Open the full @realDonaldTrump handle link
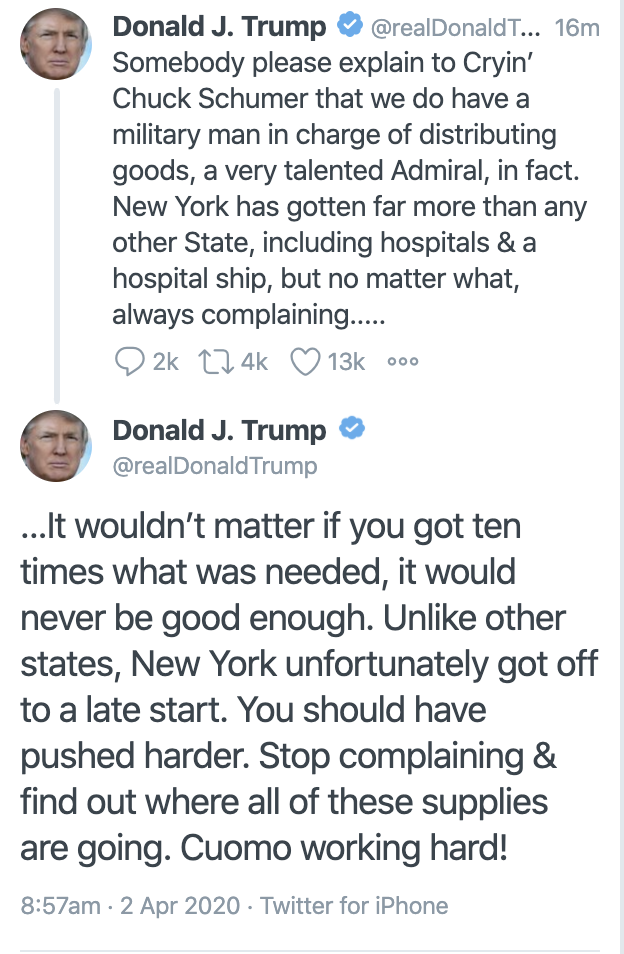The width and height of the screenshot is (624, 954). point(215,466)
